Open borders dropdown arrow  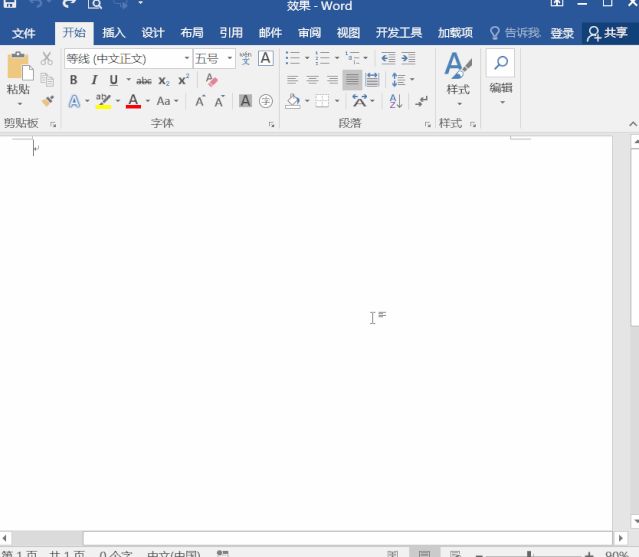tap(337, 101)
